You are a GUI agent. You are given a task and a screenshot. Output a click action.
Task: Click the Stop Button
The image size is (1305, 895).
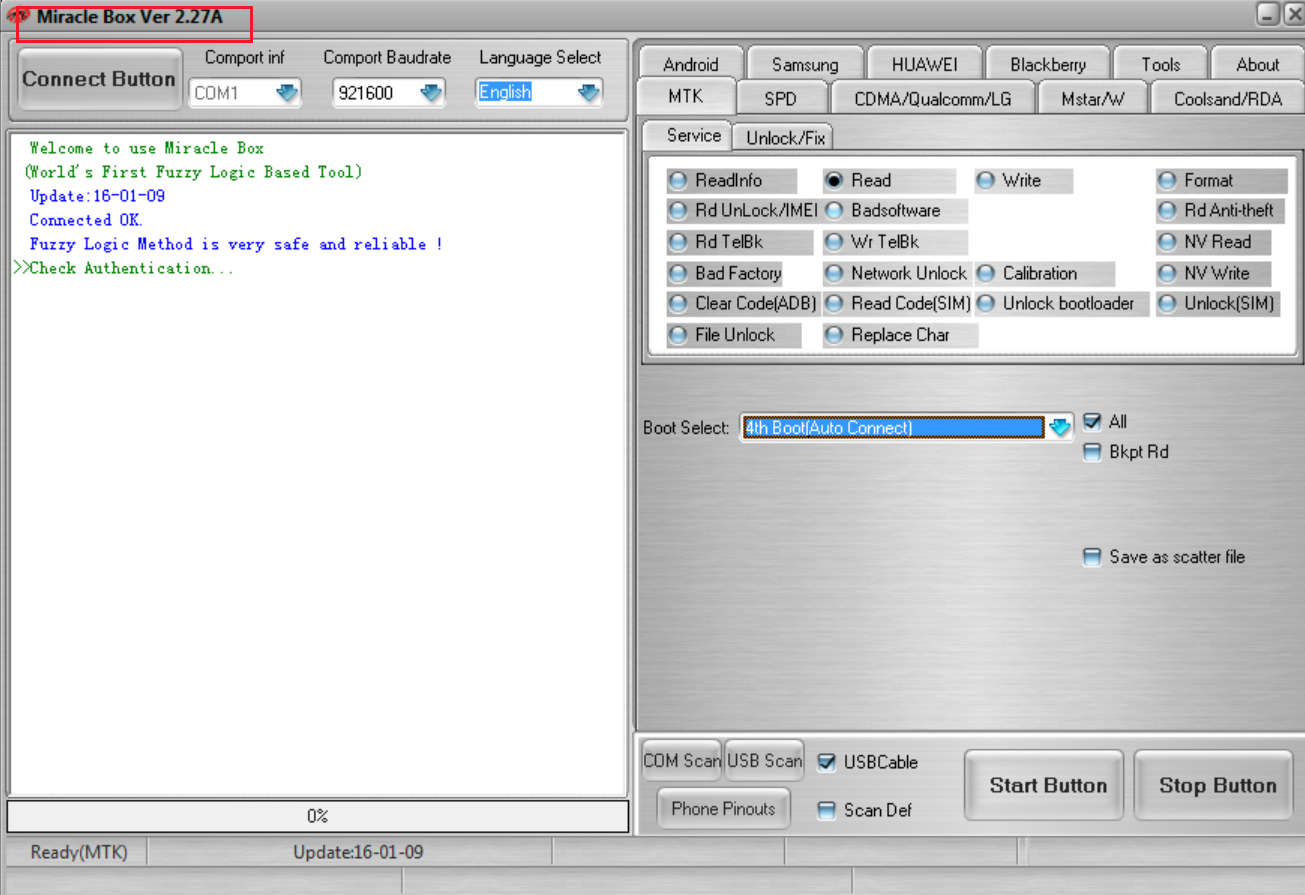(x=1214, y=786)
